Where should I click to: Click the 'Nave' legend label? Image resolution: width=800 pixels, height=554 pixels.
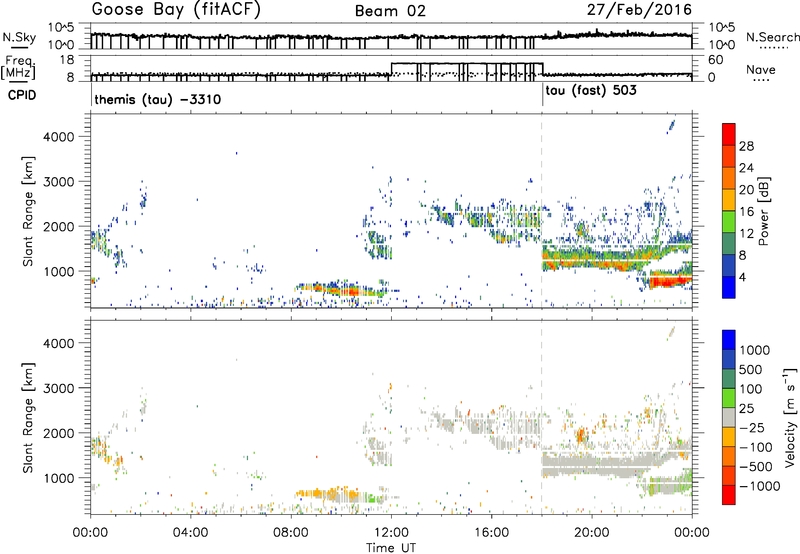point(761,70)
